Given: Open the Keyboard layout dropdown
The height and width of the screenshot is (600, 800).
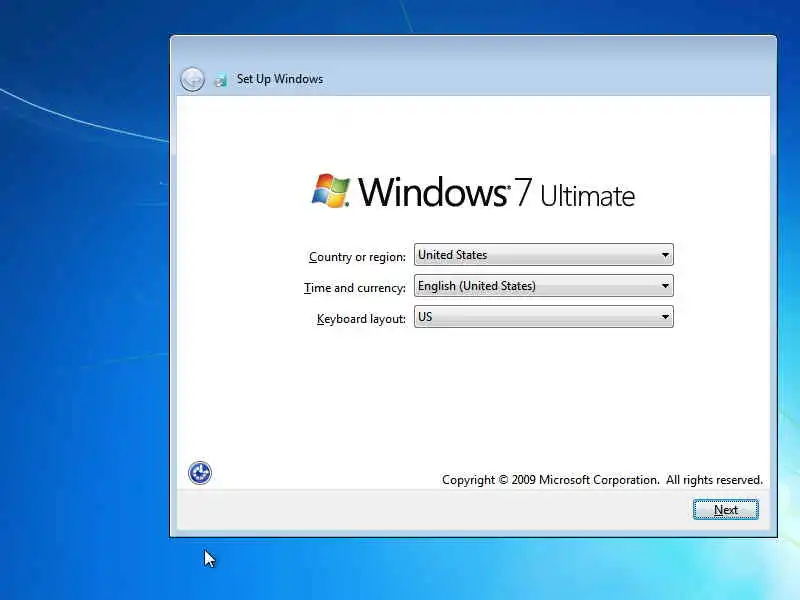Looking at the screenshot, I should point(543,317).
